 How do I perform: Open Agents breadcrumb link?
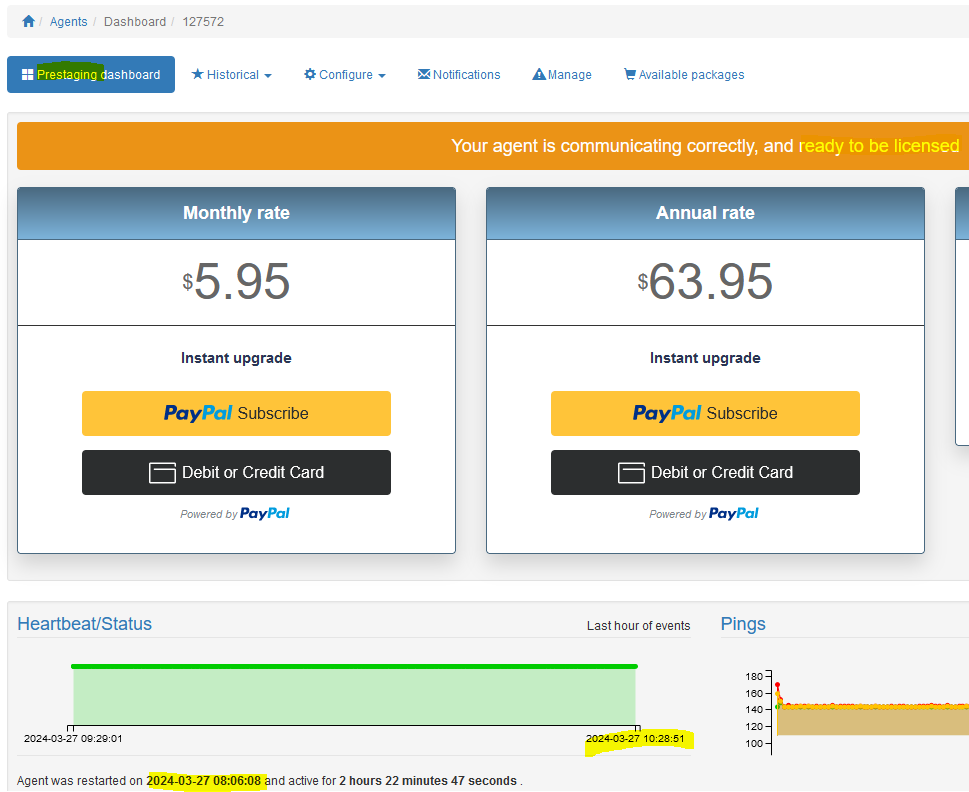coord(69,22)
